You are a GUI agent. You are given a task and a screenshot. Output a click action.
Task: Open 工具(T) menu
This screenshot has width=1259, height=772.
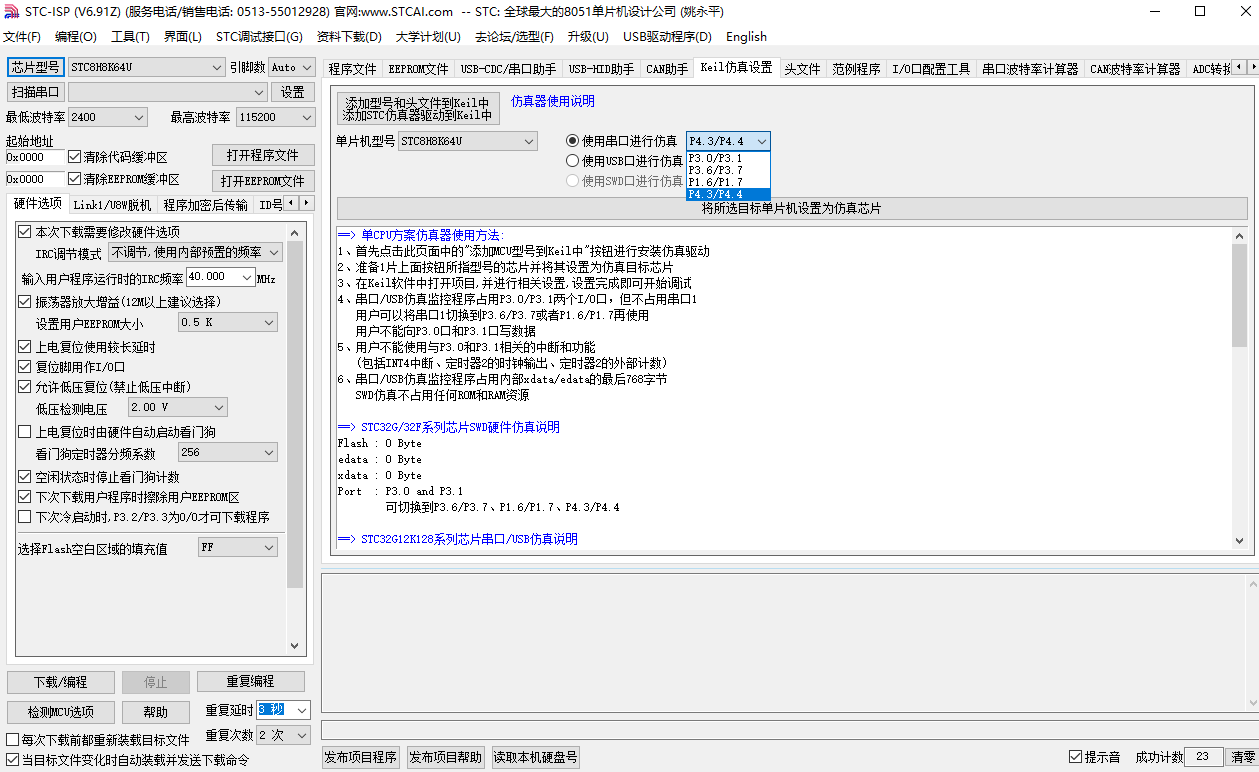[130, 37]
